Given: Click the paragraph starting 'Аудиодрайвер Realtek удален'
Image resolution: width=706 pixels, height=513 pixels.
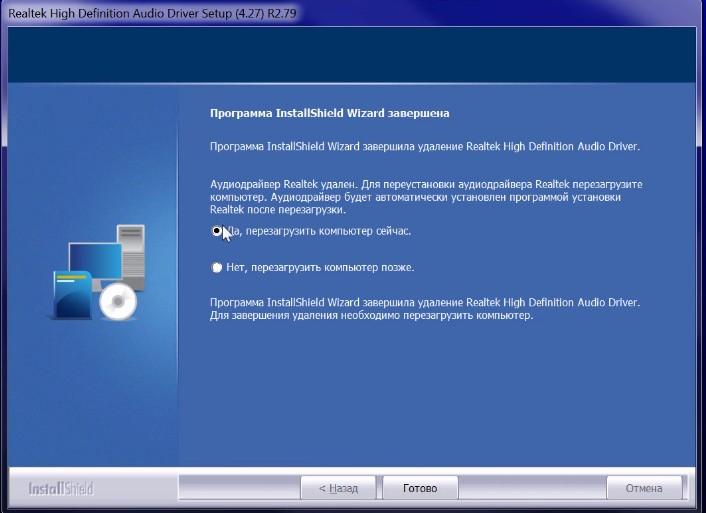Looking at the screenshot, I should pos(426,197).
